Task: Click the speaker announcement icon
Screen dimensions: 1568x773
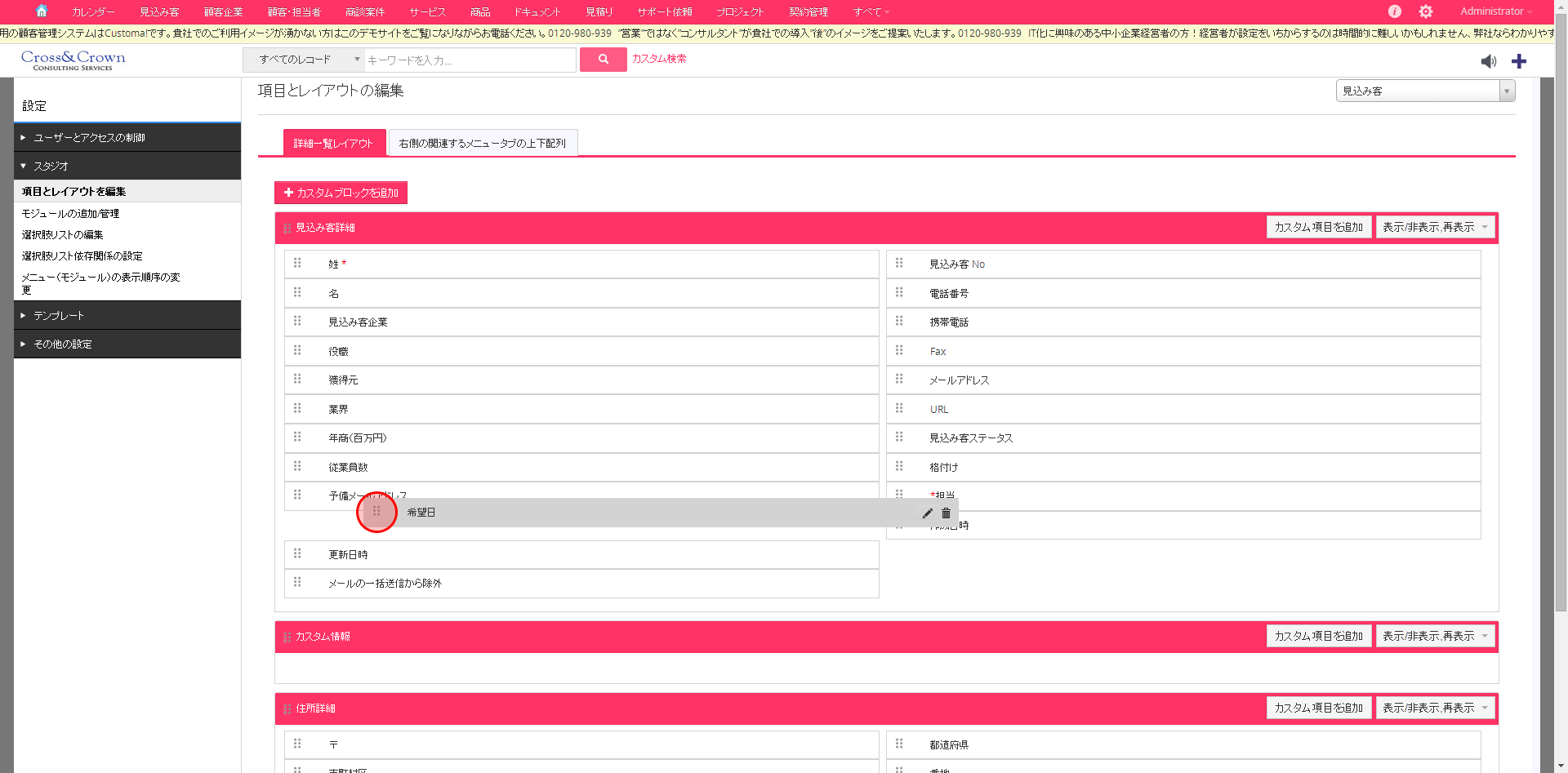Action: tap(1489, 61)
